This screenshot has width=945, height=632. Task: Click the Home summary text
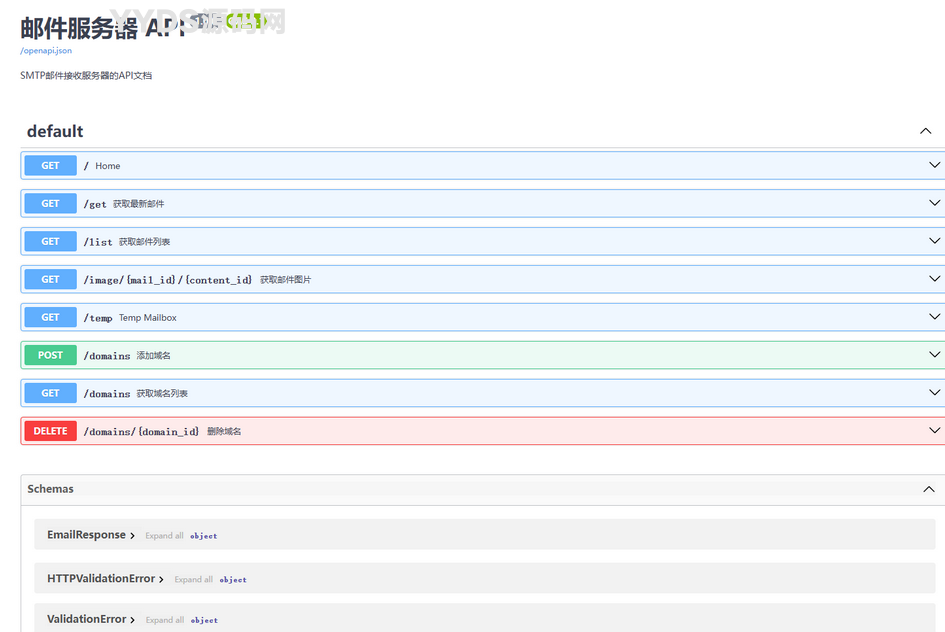[x=108, y=166]
